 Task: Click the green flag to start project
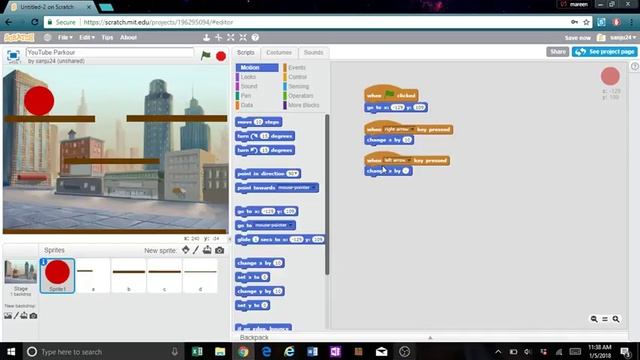click(x=206, y=56)
